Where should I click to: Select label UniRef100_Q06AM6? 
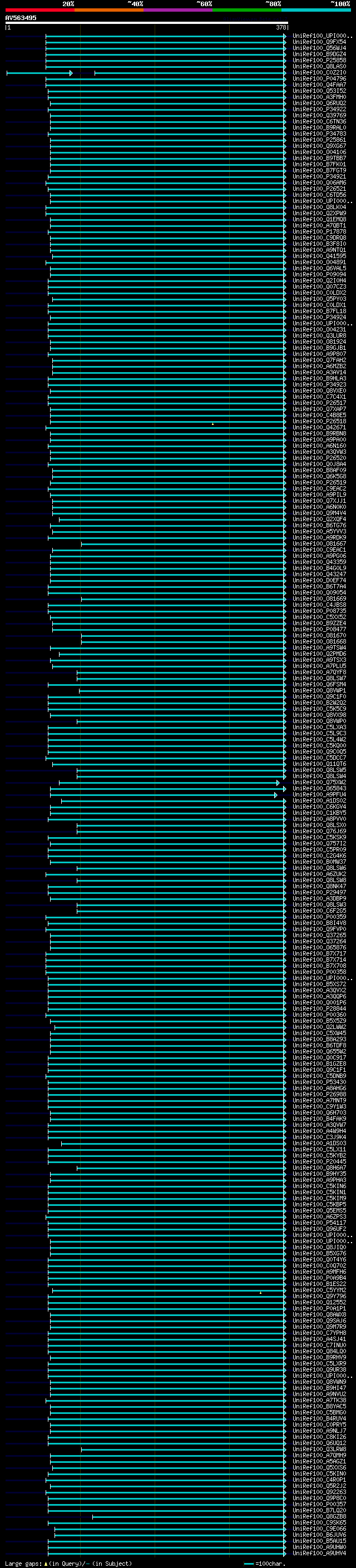[319, 182]
